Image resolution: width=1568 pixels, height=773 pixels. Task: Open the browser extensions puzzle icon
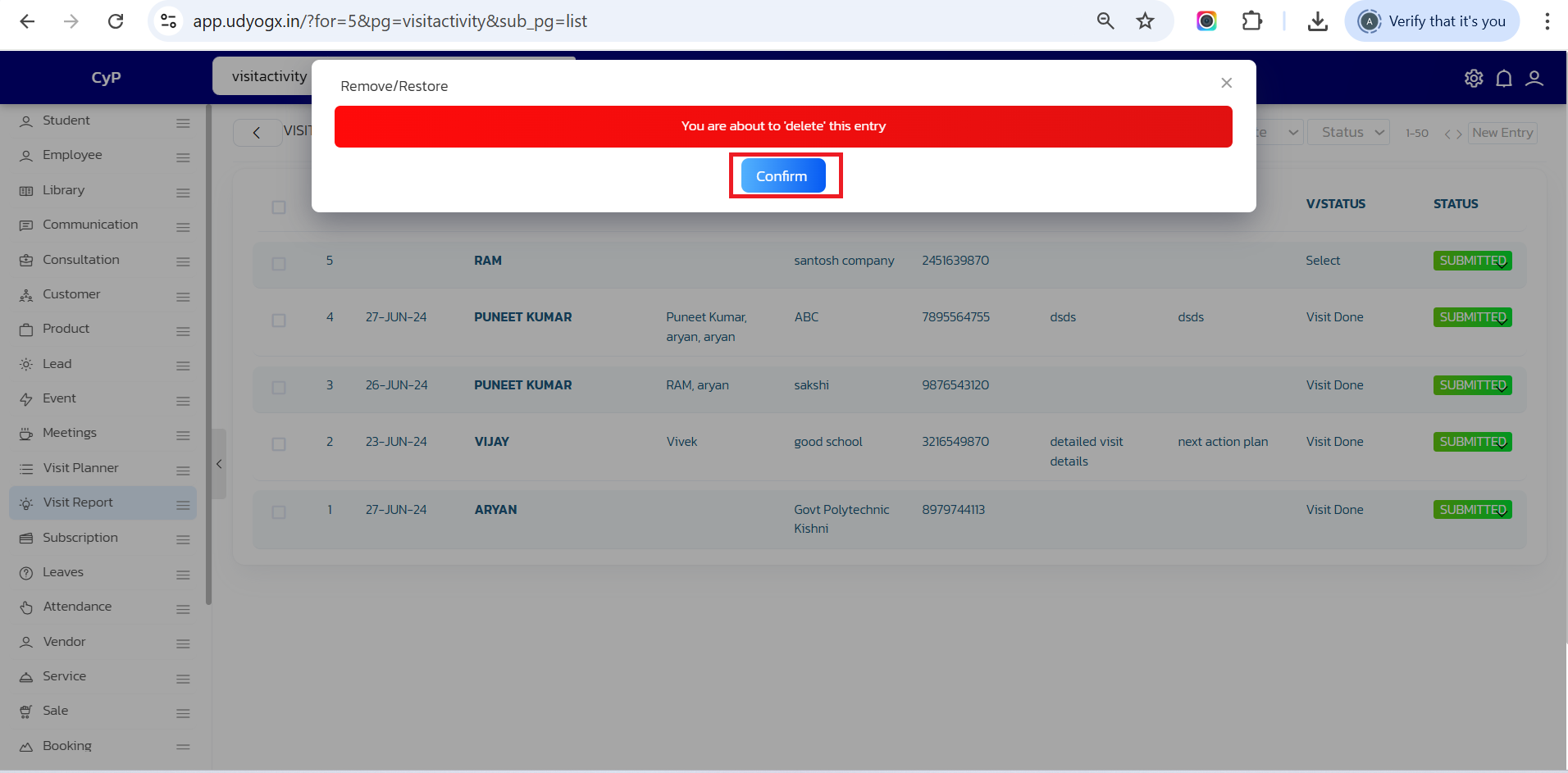pos(1251,21)
